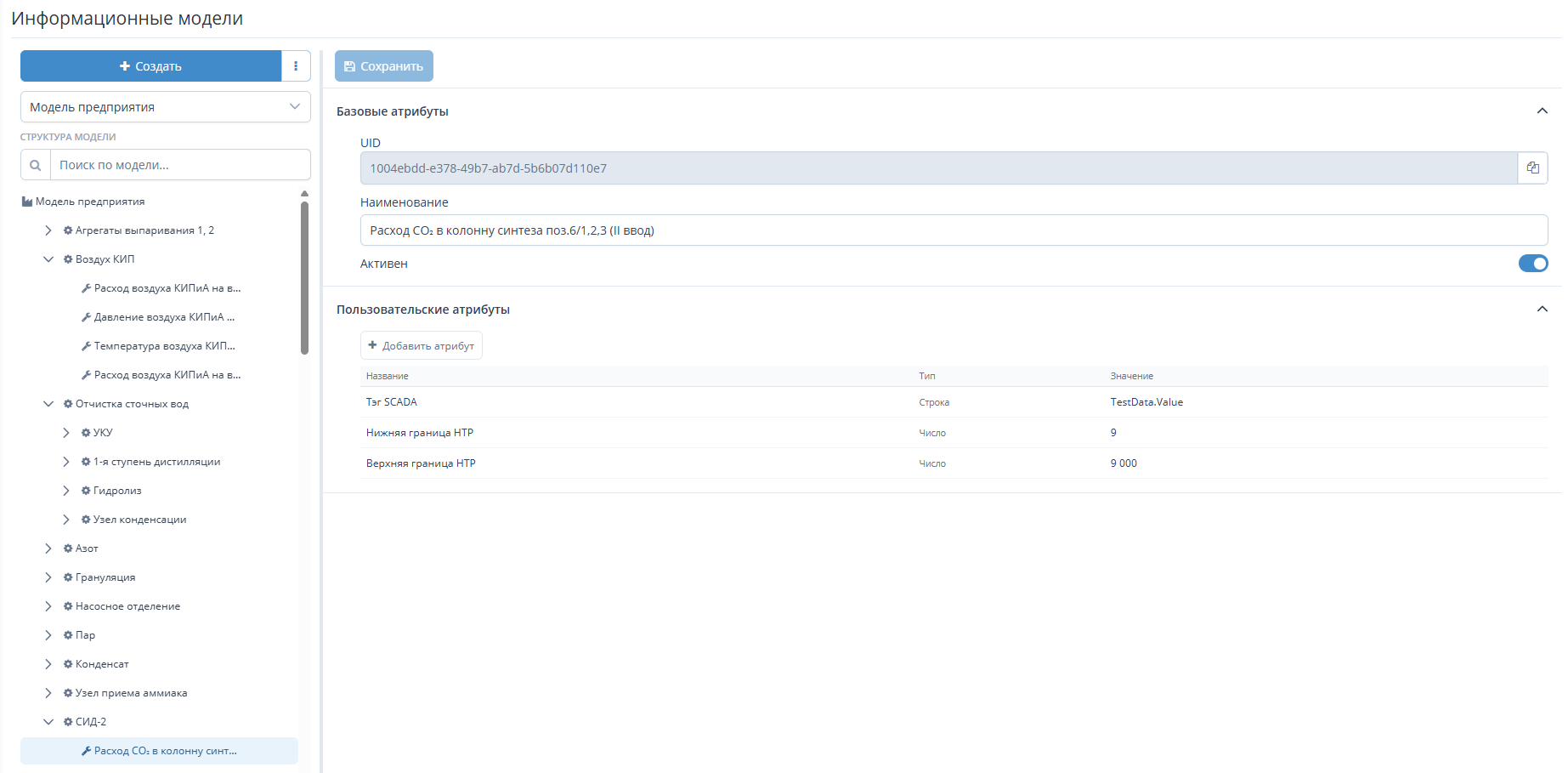The height and width of the screenshot is (773, 1568).
Task: Click the Добавить атрибут button
Action: (x=422, y=345)
